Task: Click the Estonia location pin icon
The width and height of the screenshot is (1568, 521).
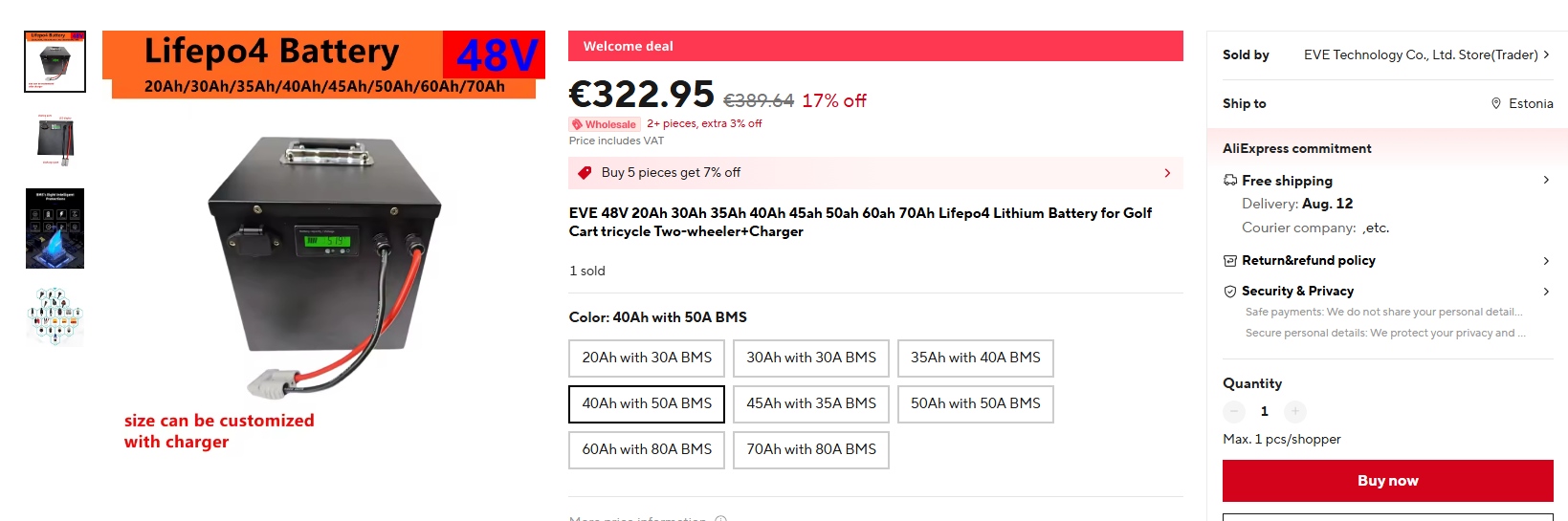Action: 1496,103
